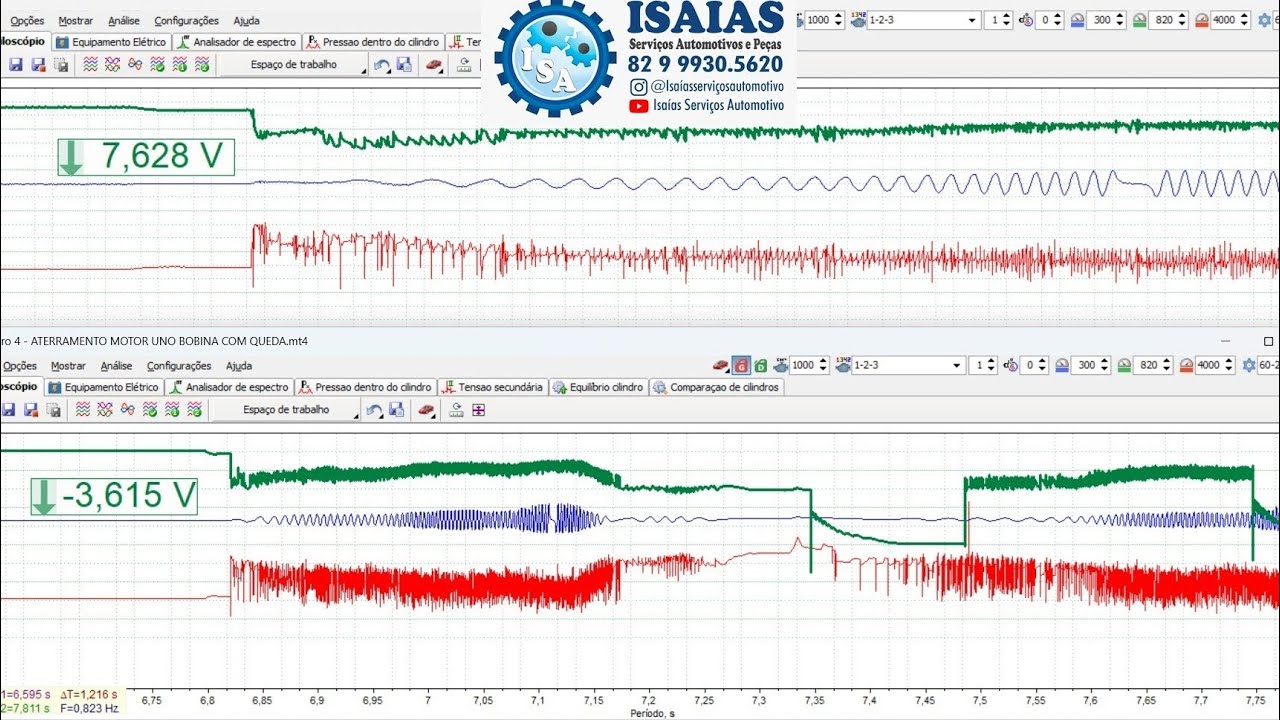Click the 1000 RPM spinner in upper window
The width and height of the screenshot is (1280, 720).
coord(825,19)
